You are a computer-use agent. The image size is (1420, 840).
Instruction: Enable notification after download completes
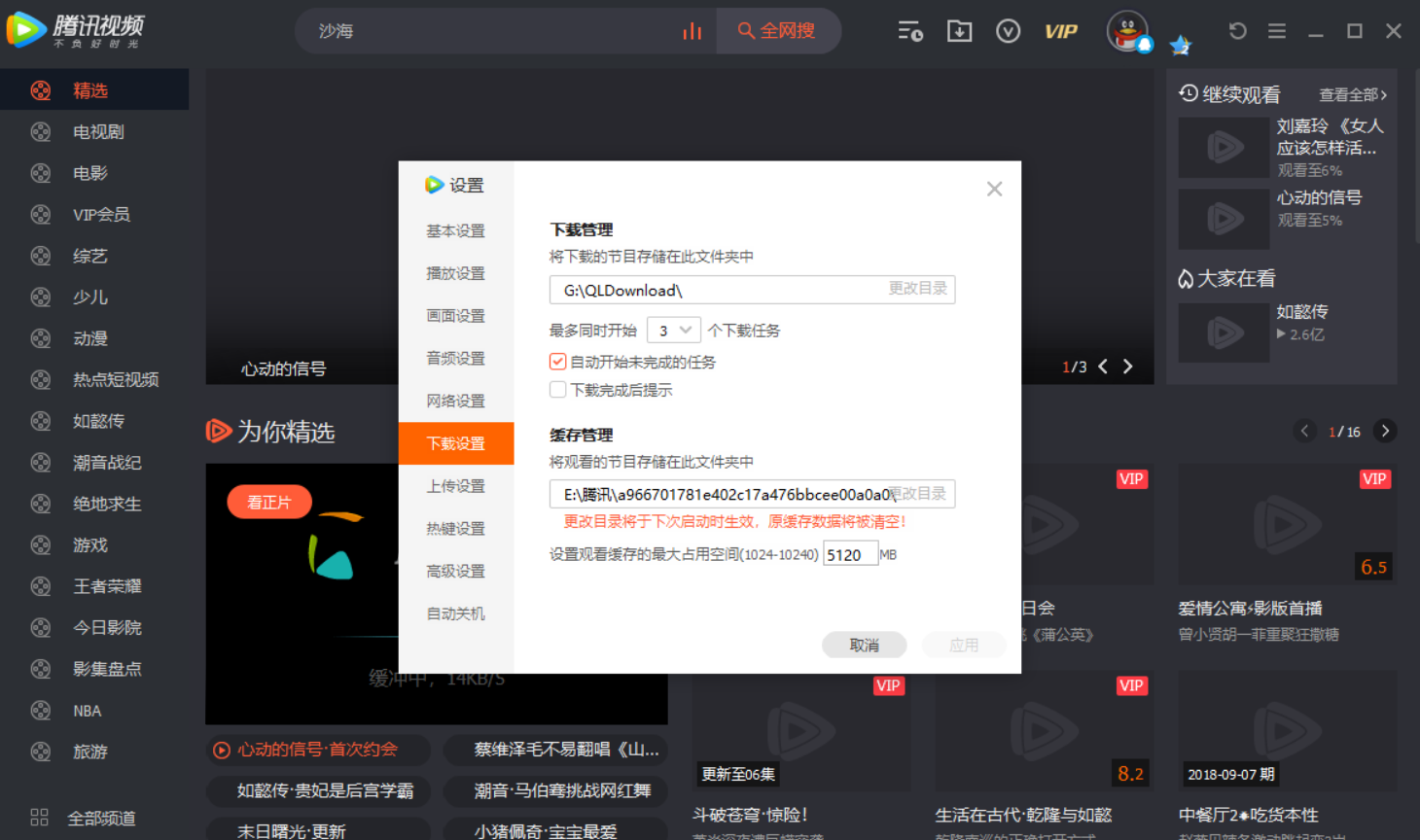click(x=557, y=389)
